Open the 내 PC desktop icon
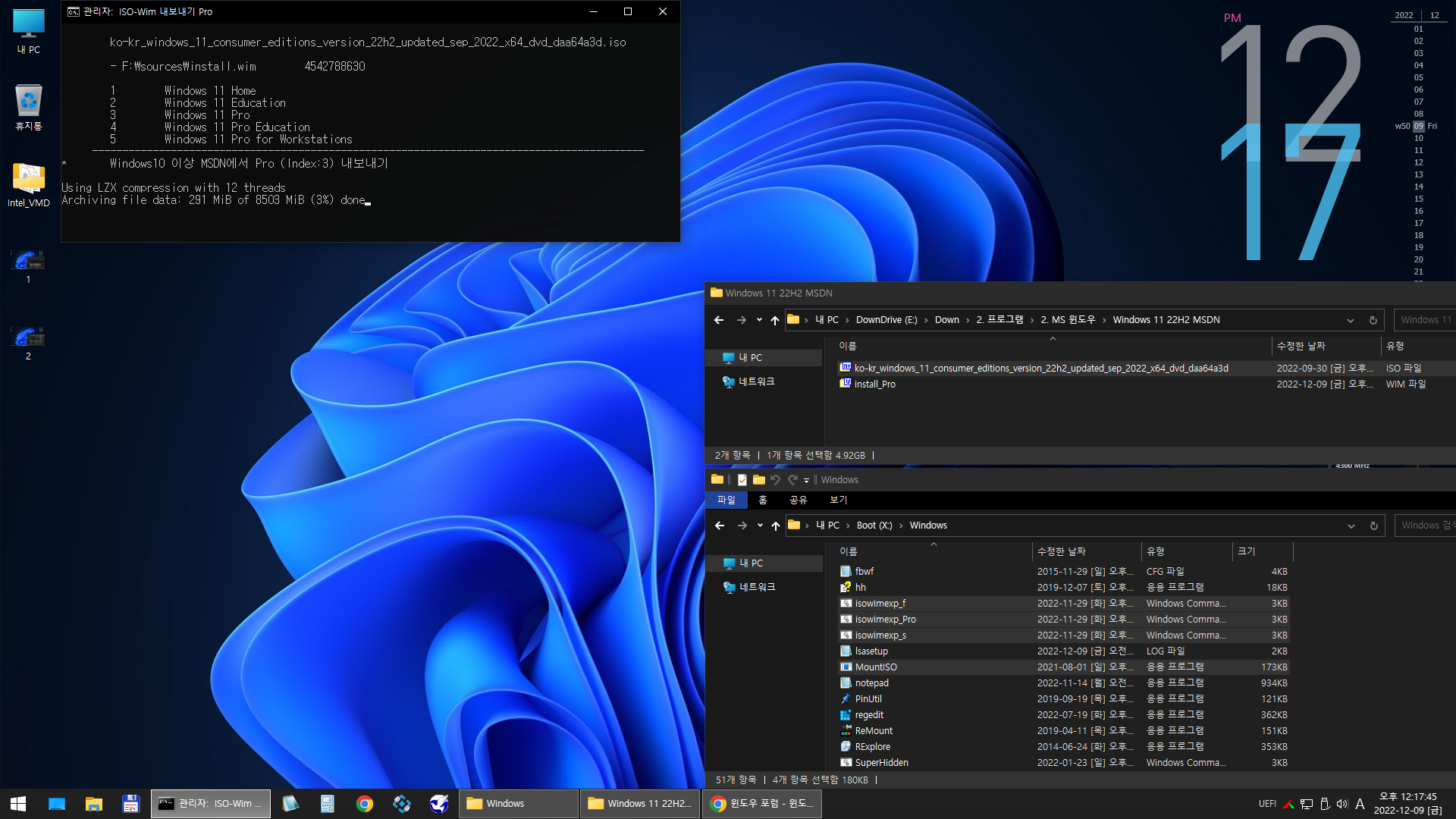 [29, 32]
